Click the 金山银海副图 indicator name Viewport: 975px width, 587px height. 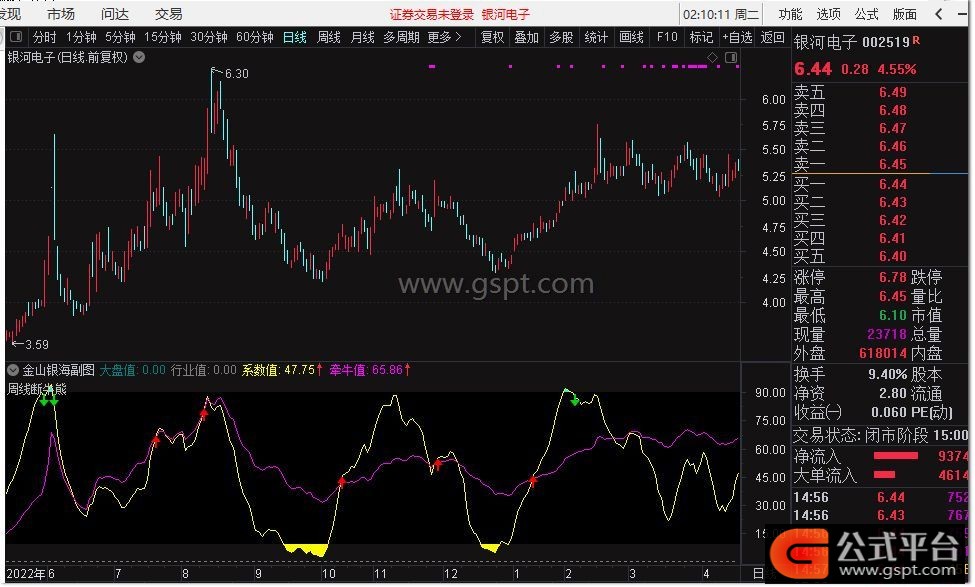tap(58, 370)
